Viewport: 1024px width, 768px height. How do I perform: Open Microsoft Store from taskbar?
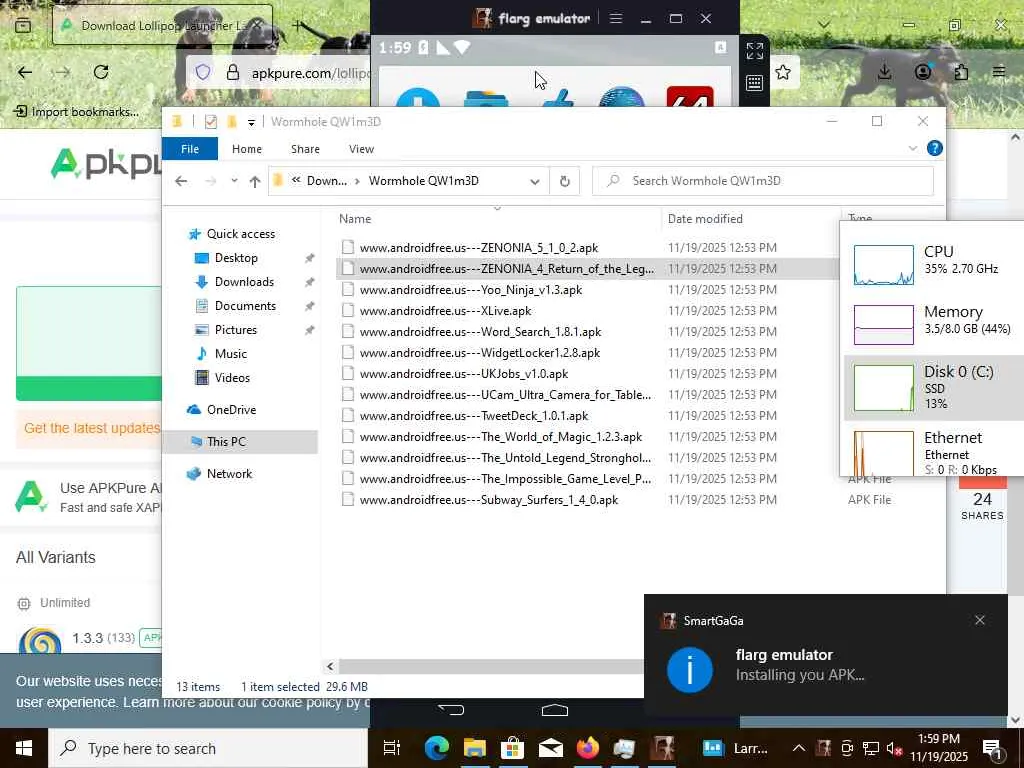[x=513, y=748]
